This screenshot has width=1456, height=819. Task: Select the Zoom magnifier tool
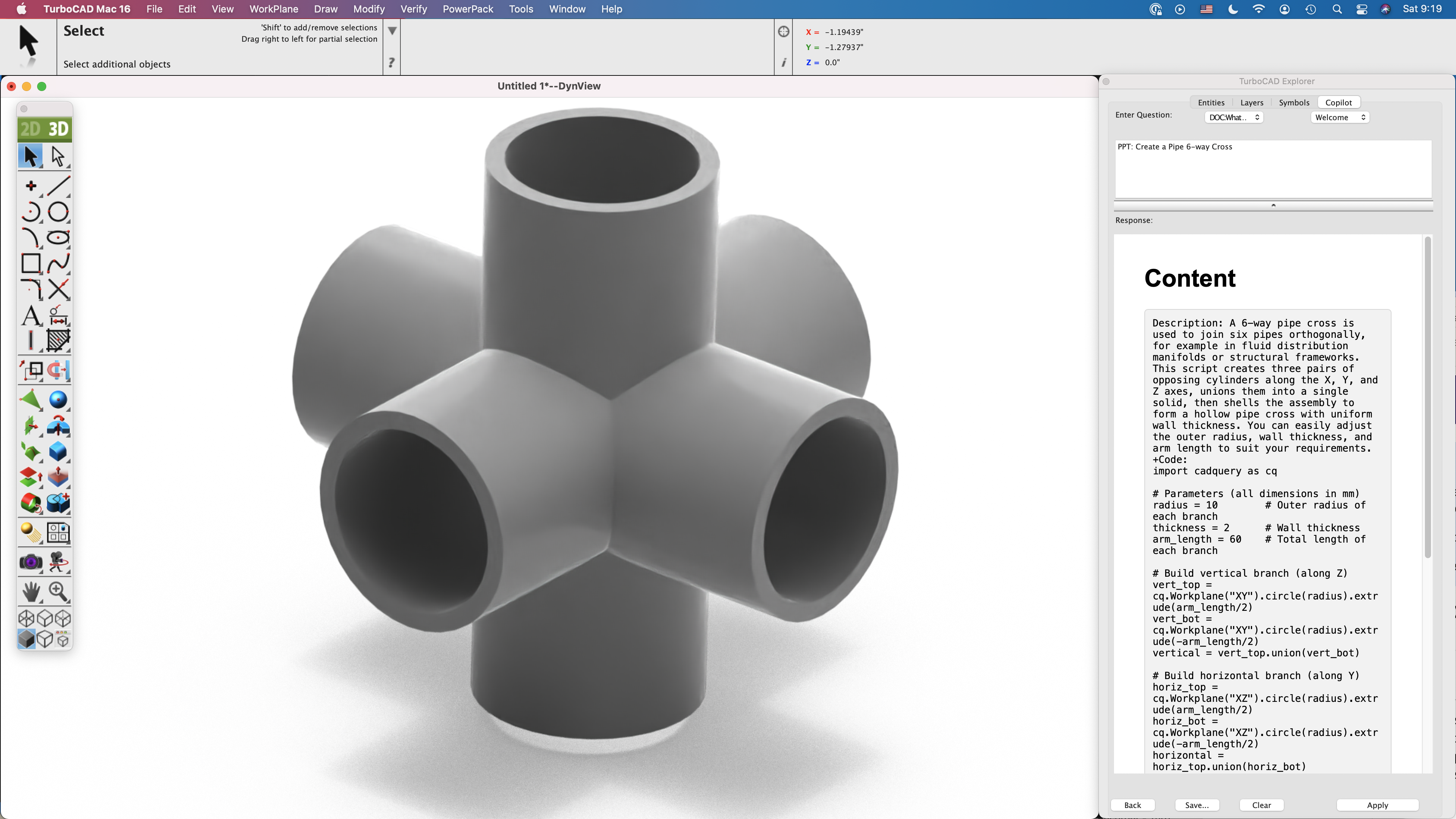[x=58, y=591]
